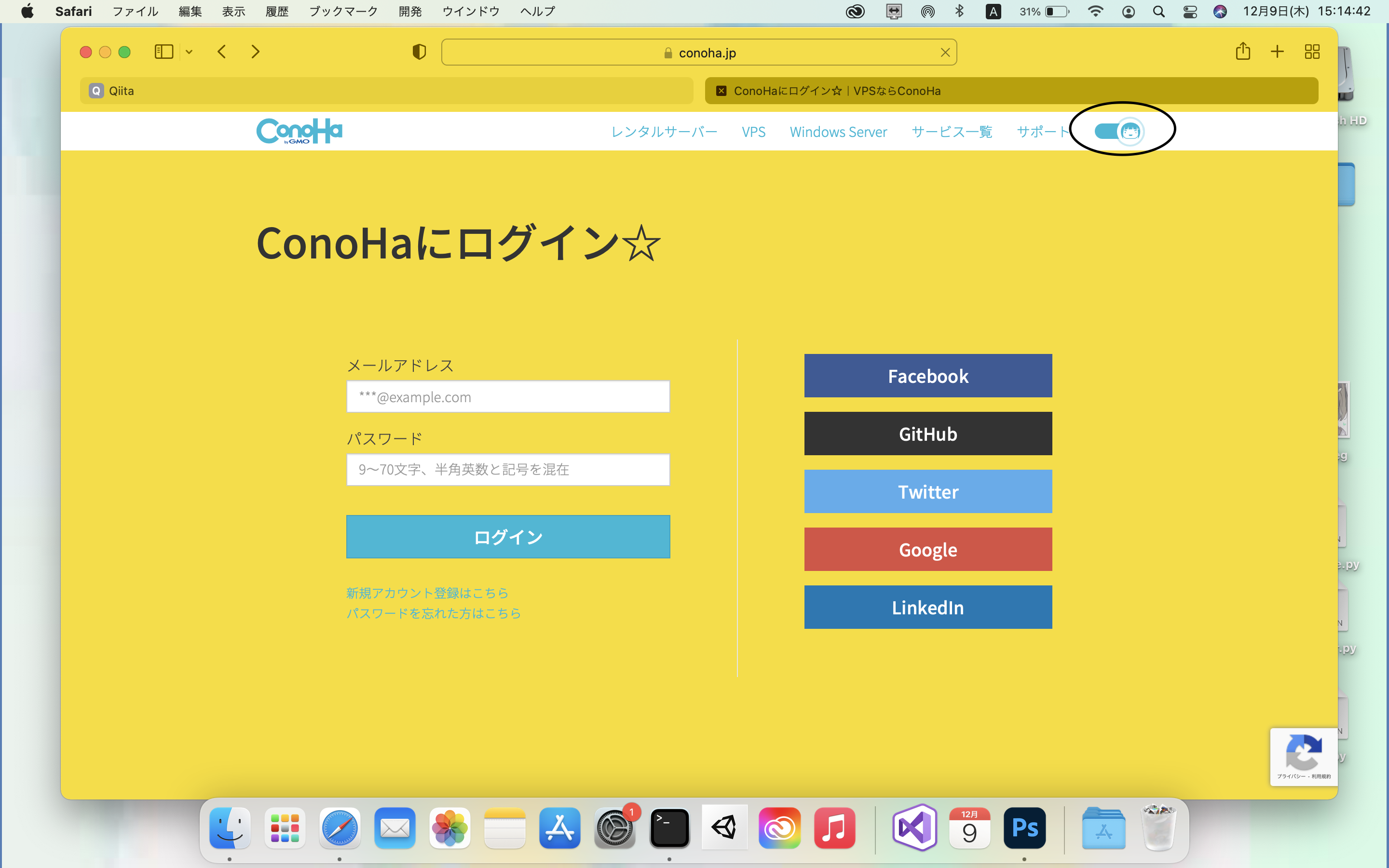
Task: Open macOS Control Center toggle icon
Action: pyautogui.click(x=1190, y=12)
